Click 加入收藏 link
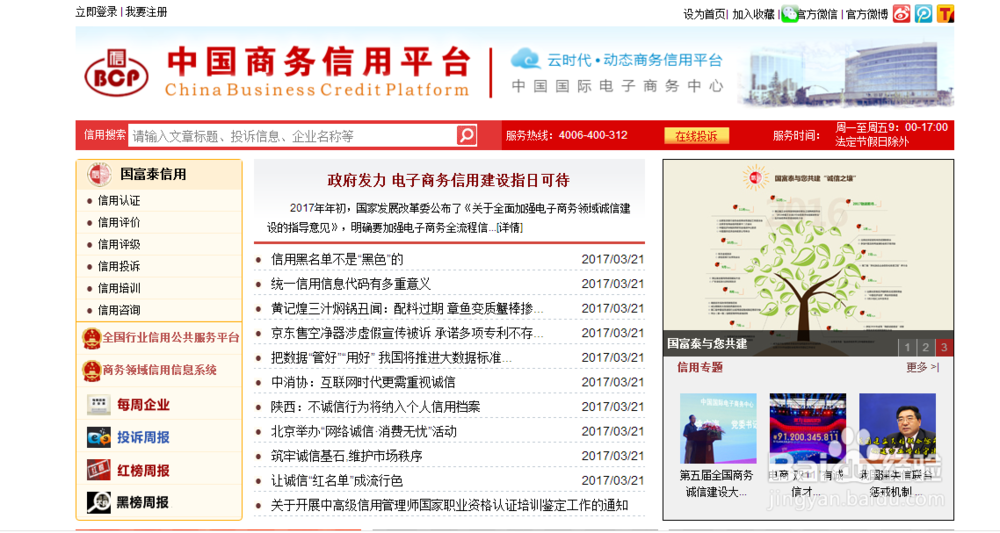Viewport: 1000px width, 533px height. pos(753,14)
